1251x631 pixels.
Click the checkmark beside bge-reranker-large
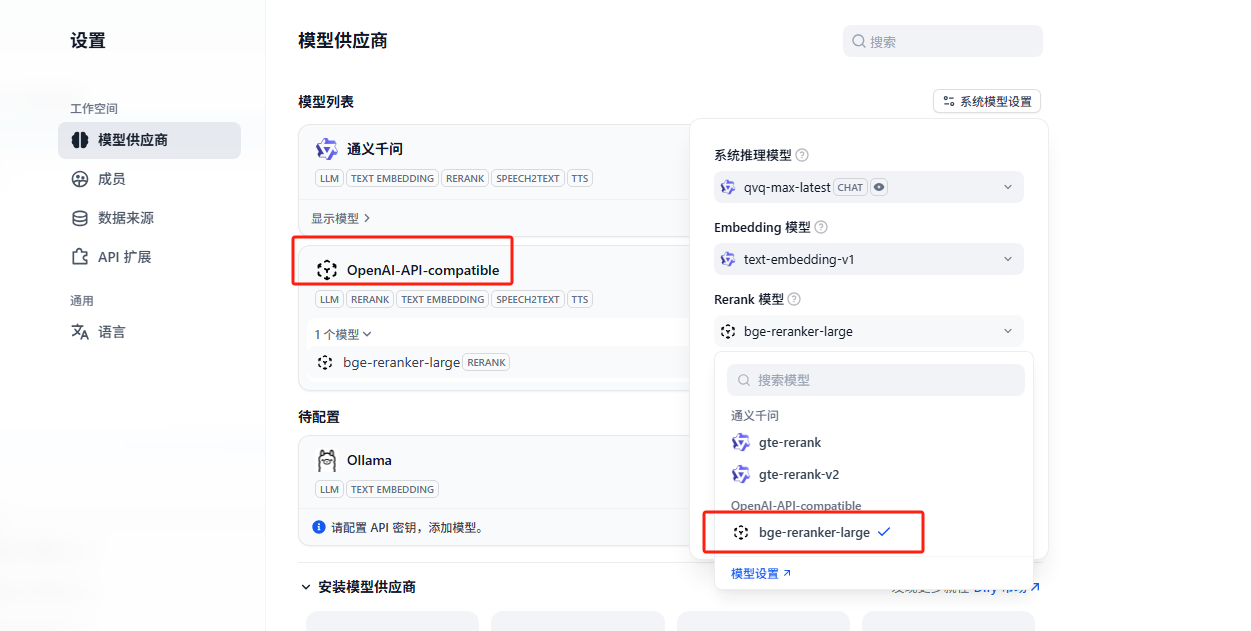[x=883, y=533]
